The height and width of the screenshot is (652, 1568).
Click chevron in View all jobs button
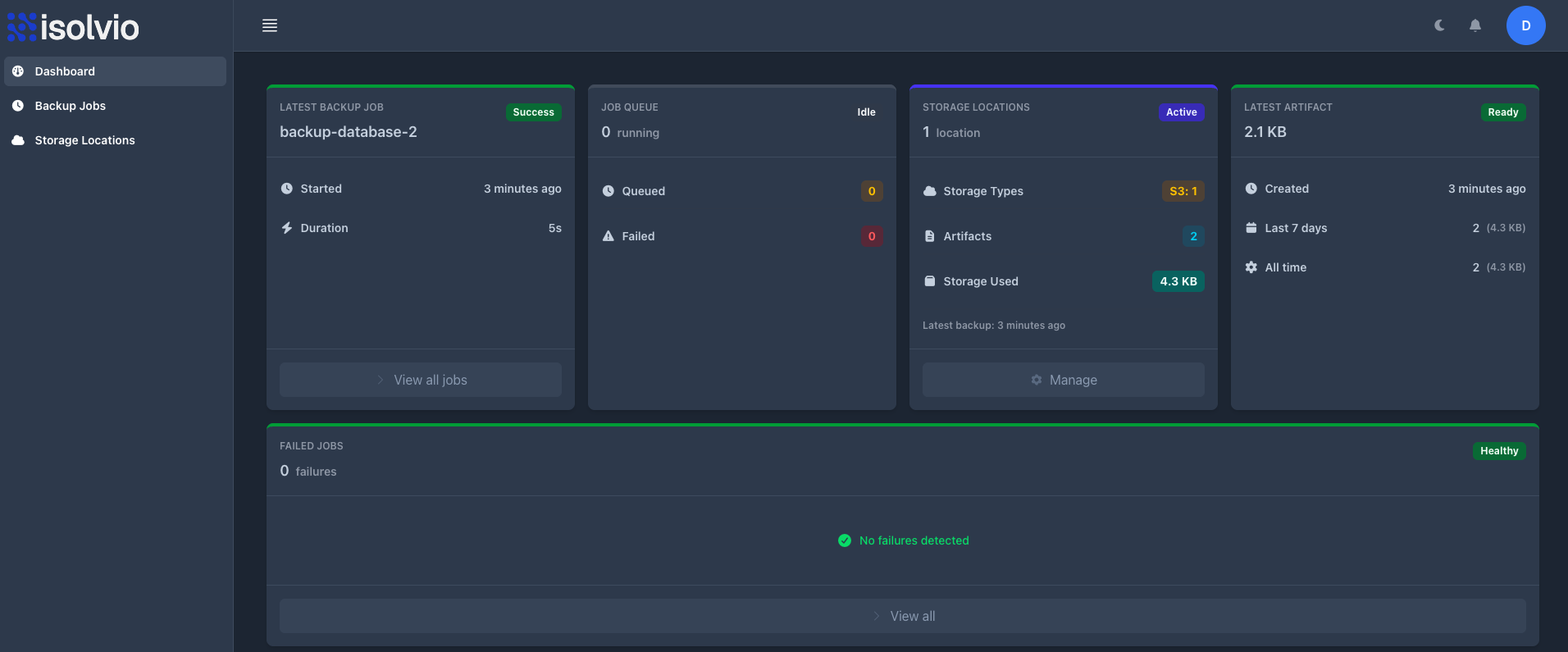coord(381,380)
